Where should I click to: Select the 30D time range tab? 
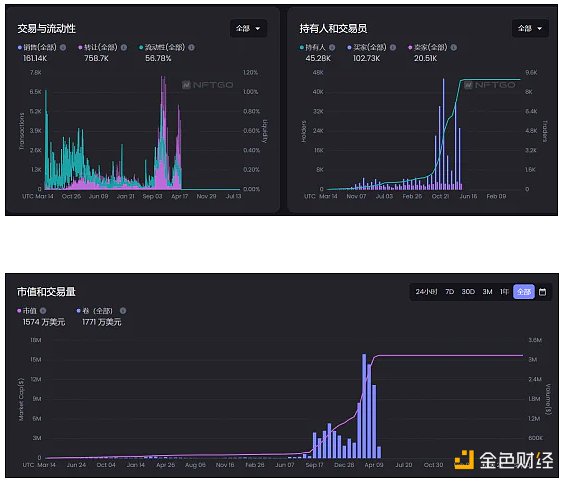[468, 292]
